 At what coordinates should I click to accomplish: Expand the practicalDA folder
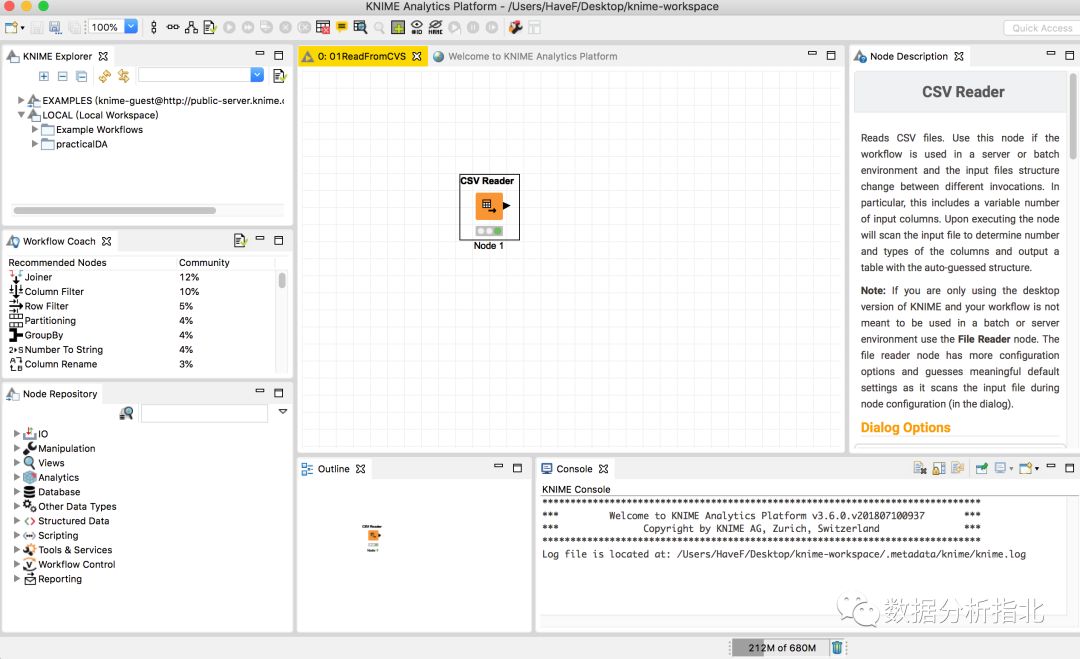[34, 144]
